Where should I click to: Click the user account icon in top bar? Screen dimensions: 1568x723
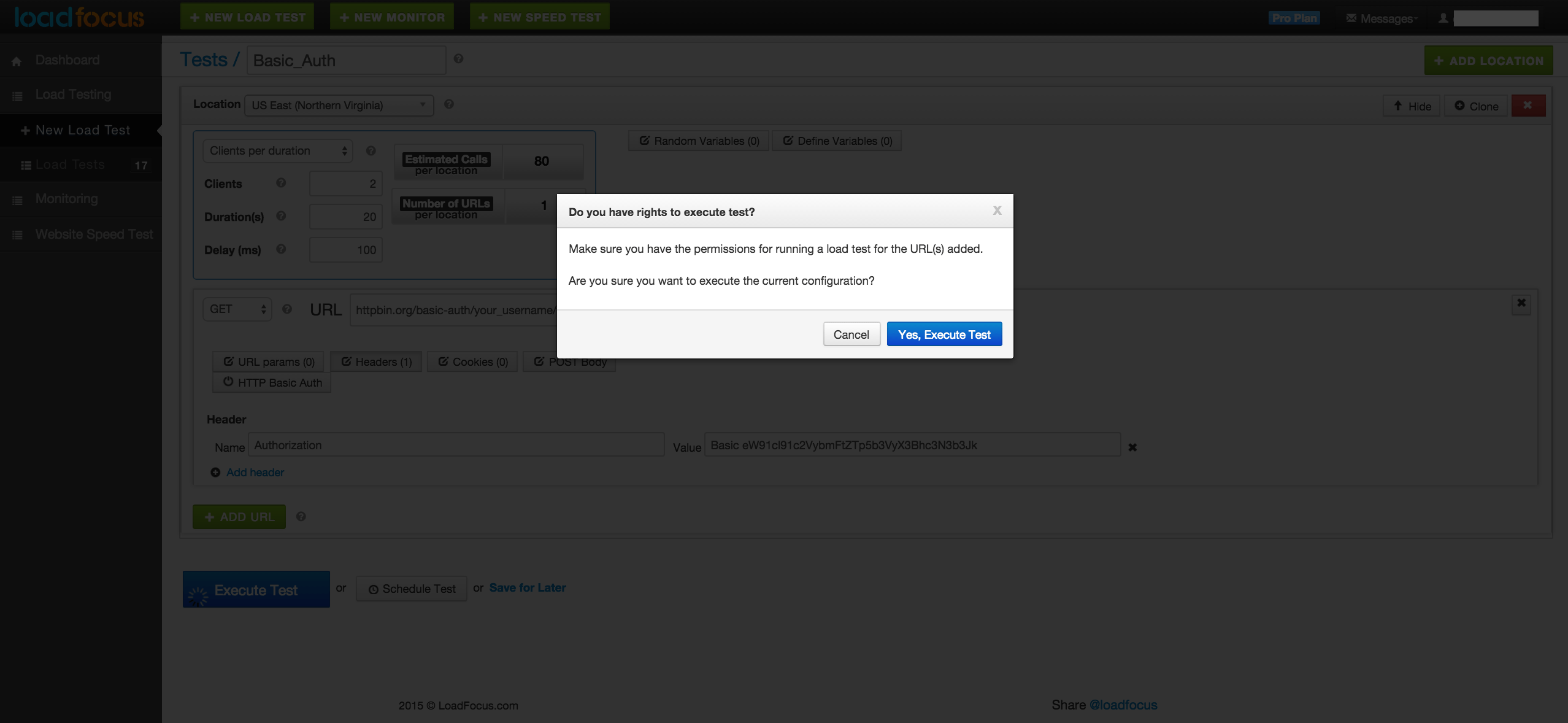click(1442, 18)
